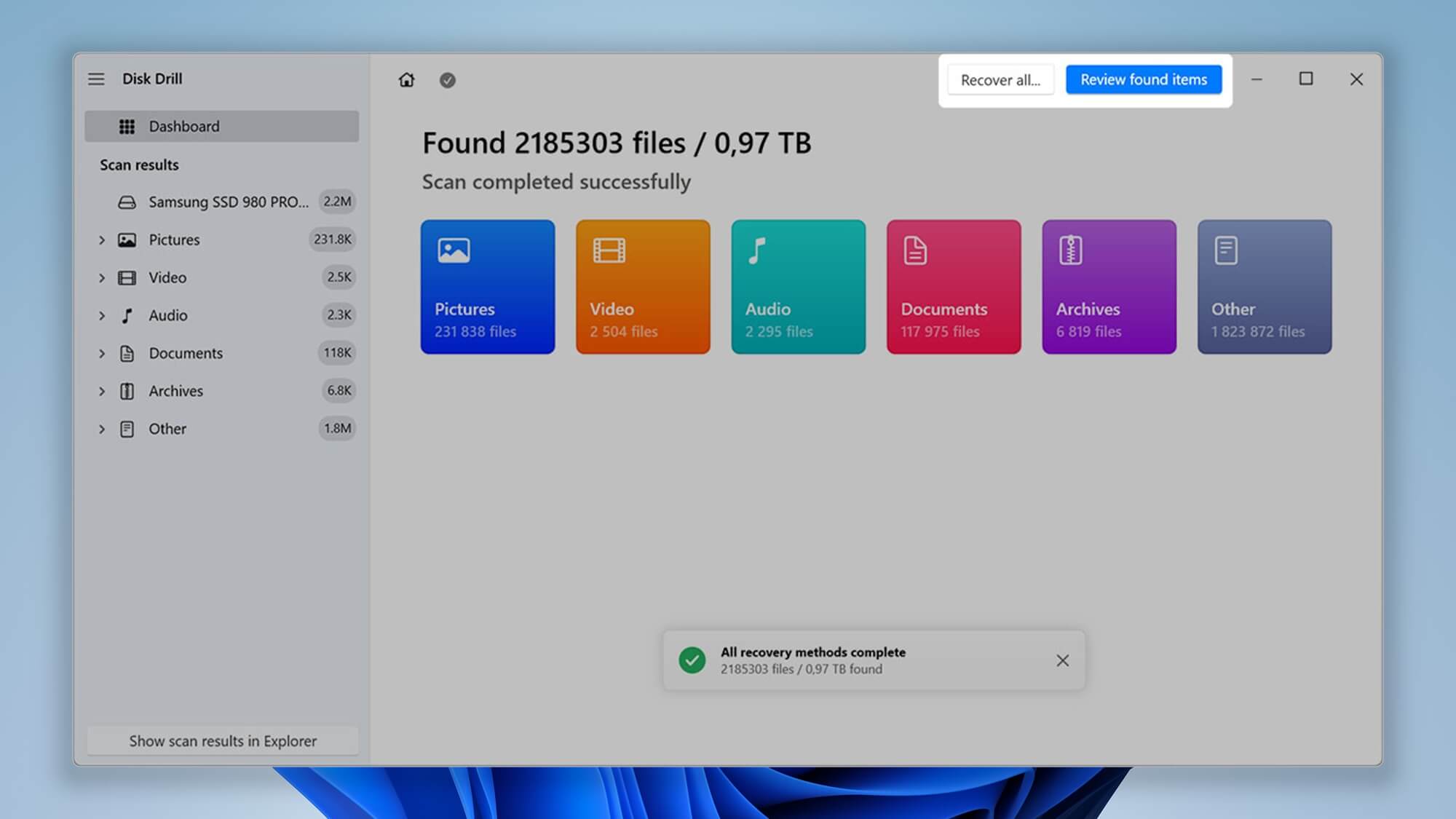Click the scan status checkmark icon
1456x819 pixels.
click(448, 80)
